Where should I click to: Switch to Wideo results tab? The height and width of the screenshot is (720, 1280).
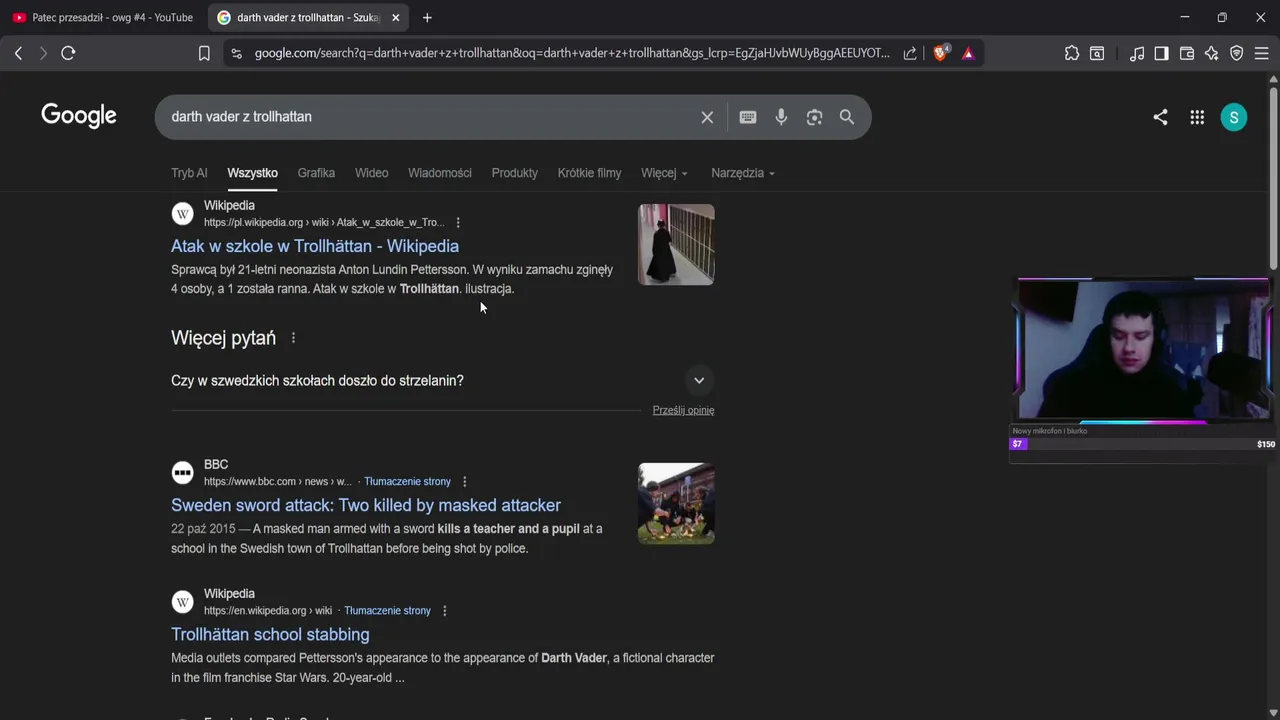371,173
